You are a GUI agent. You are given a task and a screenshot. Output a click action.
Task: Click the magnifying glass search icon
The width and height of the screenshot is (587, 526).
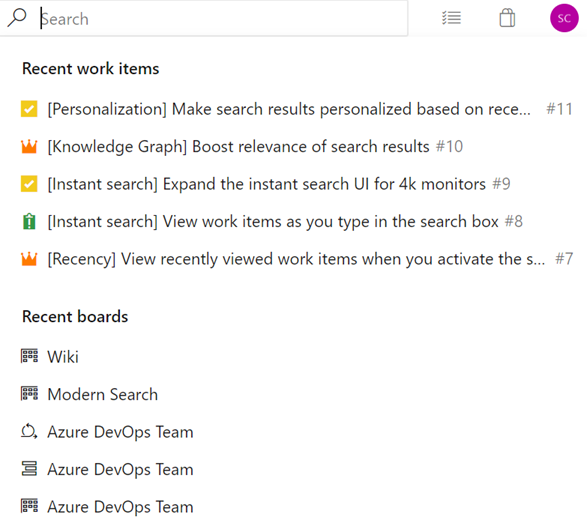(17, 18)
